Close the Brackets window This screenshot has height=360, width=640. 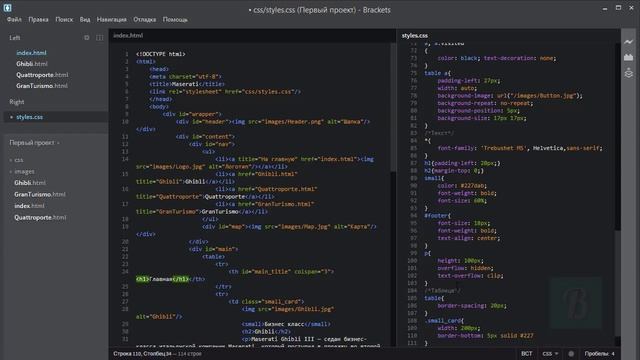(632, 8)
